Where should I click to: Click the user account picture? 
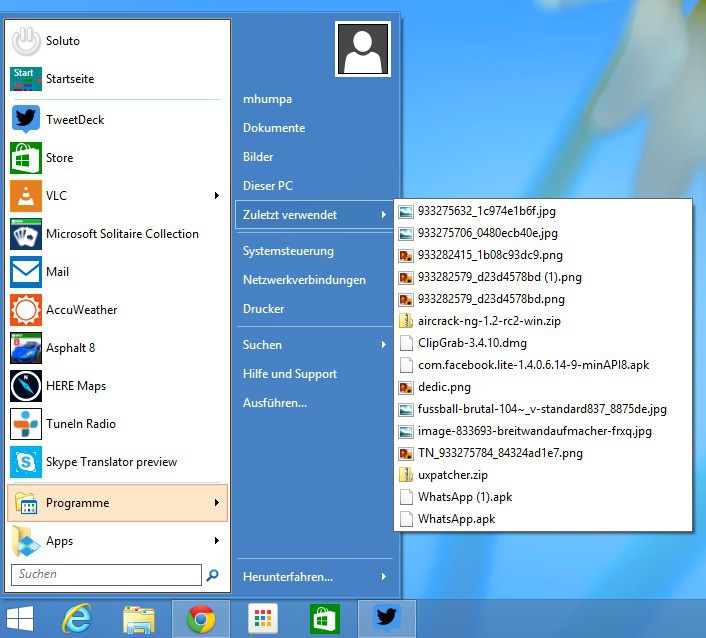coord(363,50)
